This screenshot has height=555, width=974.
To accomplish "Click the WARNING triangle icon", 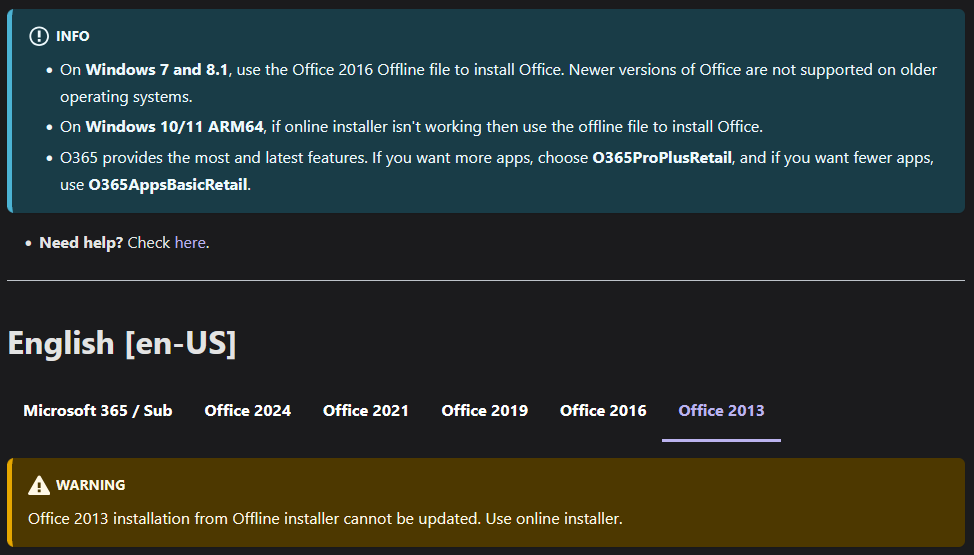I will [x=39, y=485].
